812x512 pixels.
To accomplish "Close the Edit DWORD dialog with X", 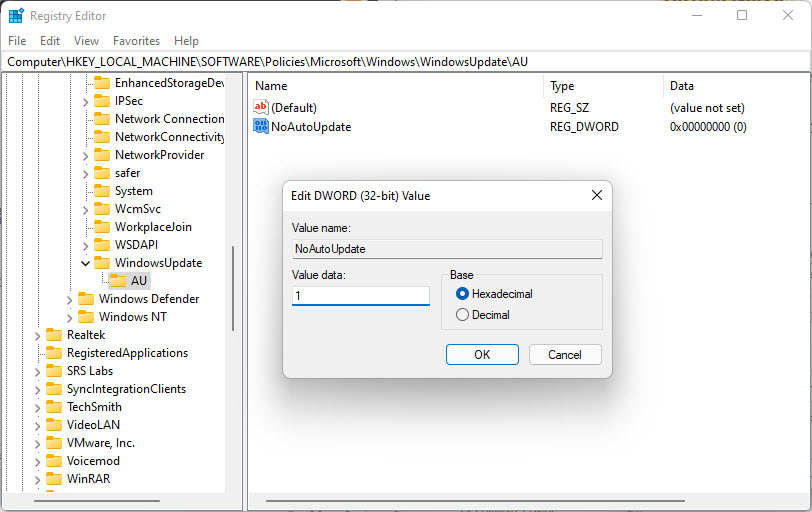I will coord(597,195).
